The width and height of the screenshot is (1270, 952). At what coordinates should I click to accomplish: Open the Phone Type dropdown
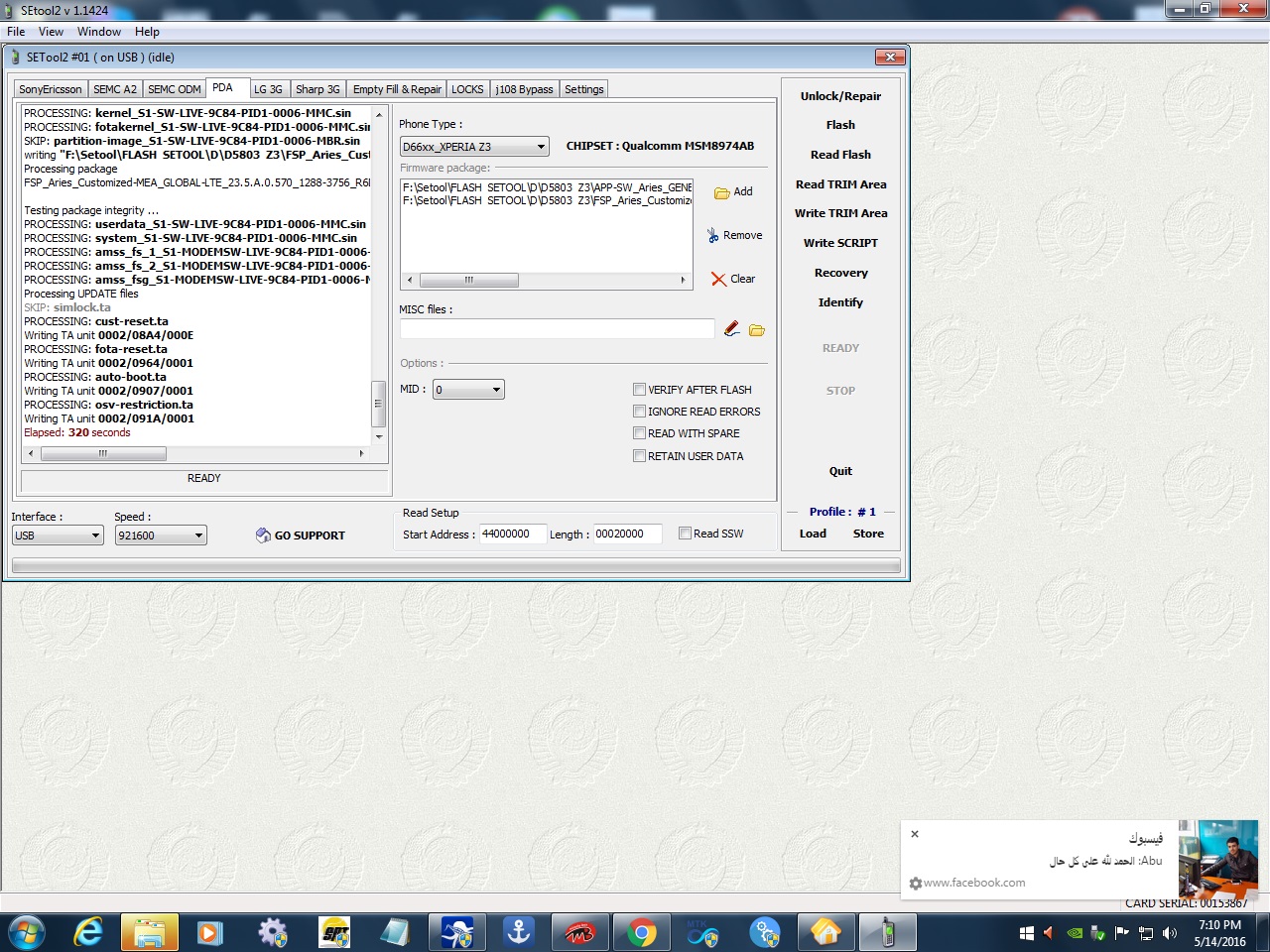(x=474, y=147)
